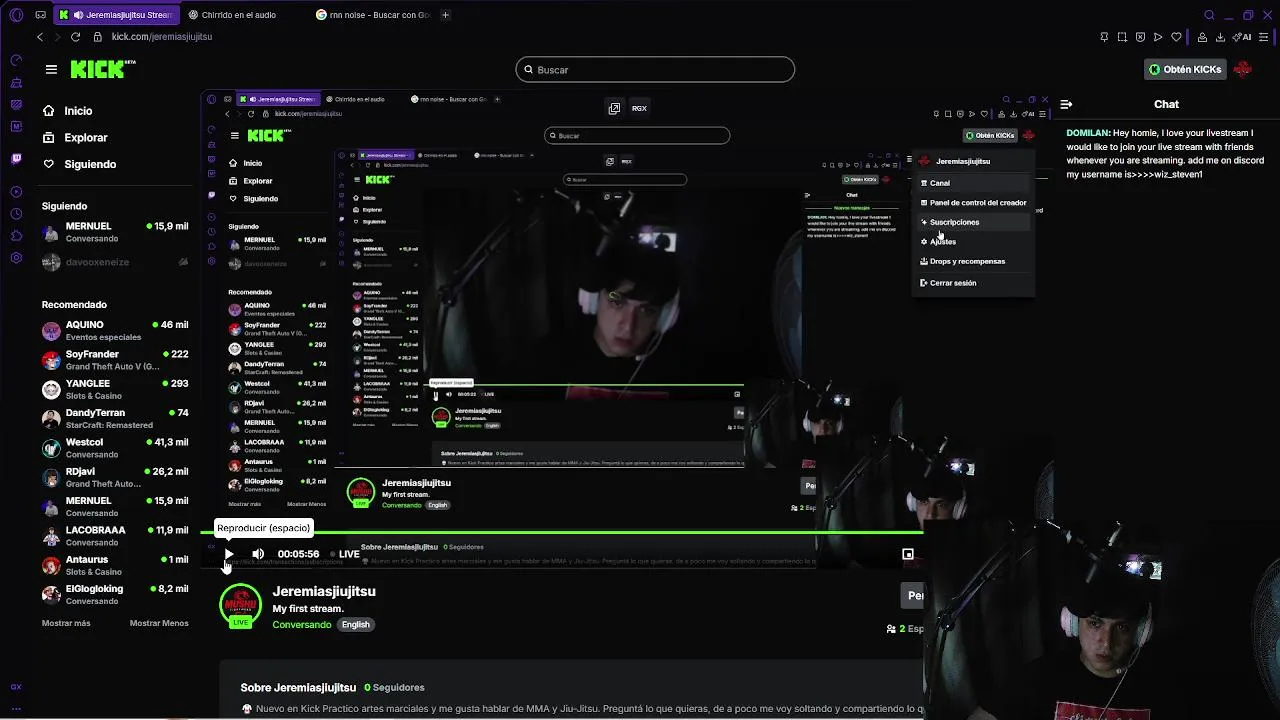Switch to rnn noise Google search tab
Image resolution: width=1280 pixels, height=720 pixels.
pyautogui.click(x=373, y=15)
